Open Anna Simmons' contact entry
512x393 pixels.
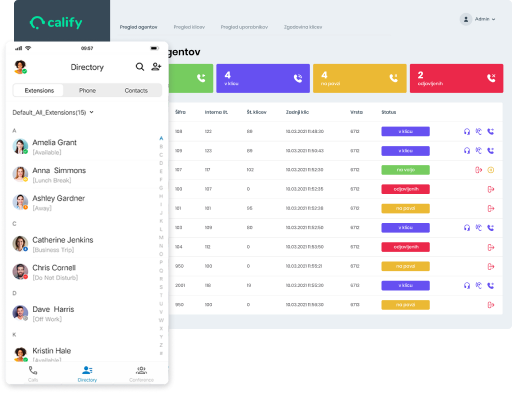tap(83, 175)
